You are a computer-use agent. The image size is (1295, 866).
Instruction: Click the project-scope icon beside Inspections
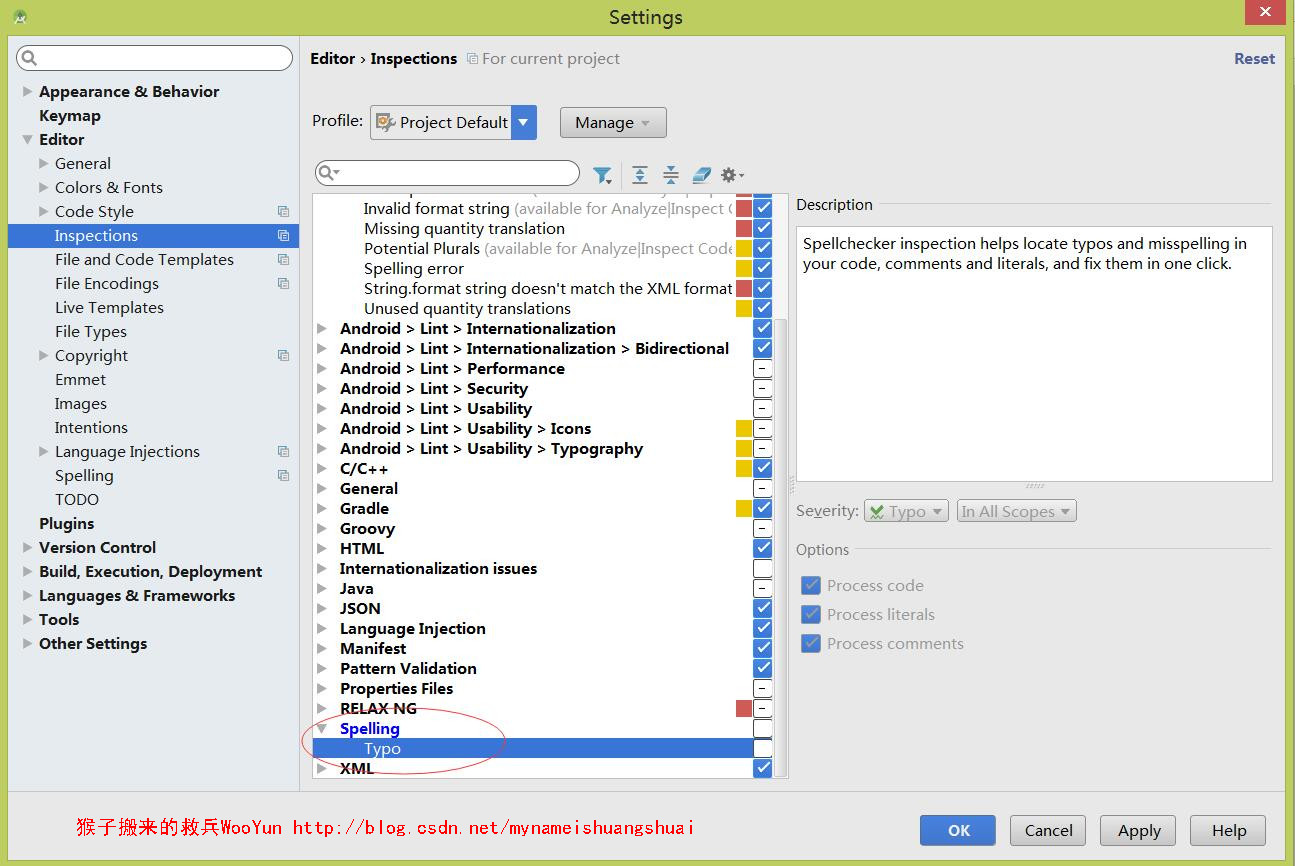283,236
